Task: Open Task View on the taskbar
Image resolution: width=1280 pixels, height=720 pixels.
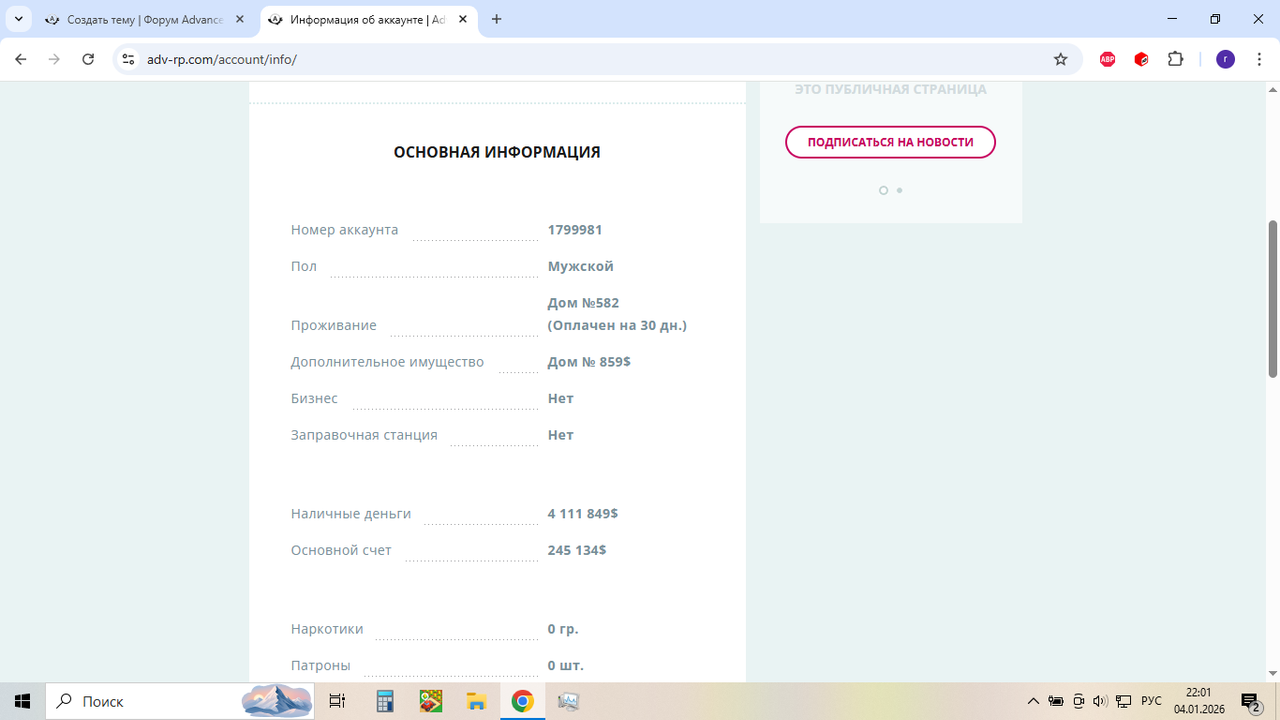Action: tap(338, 701)
